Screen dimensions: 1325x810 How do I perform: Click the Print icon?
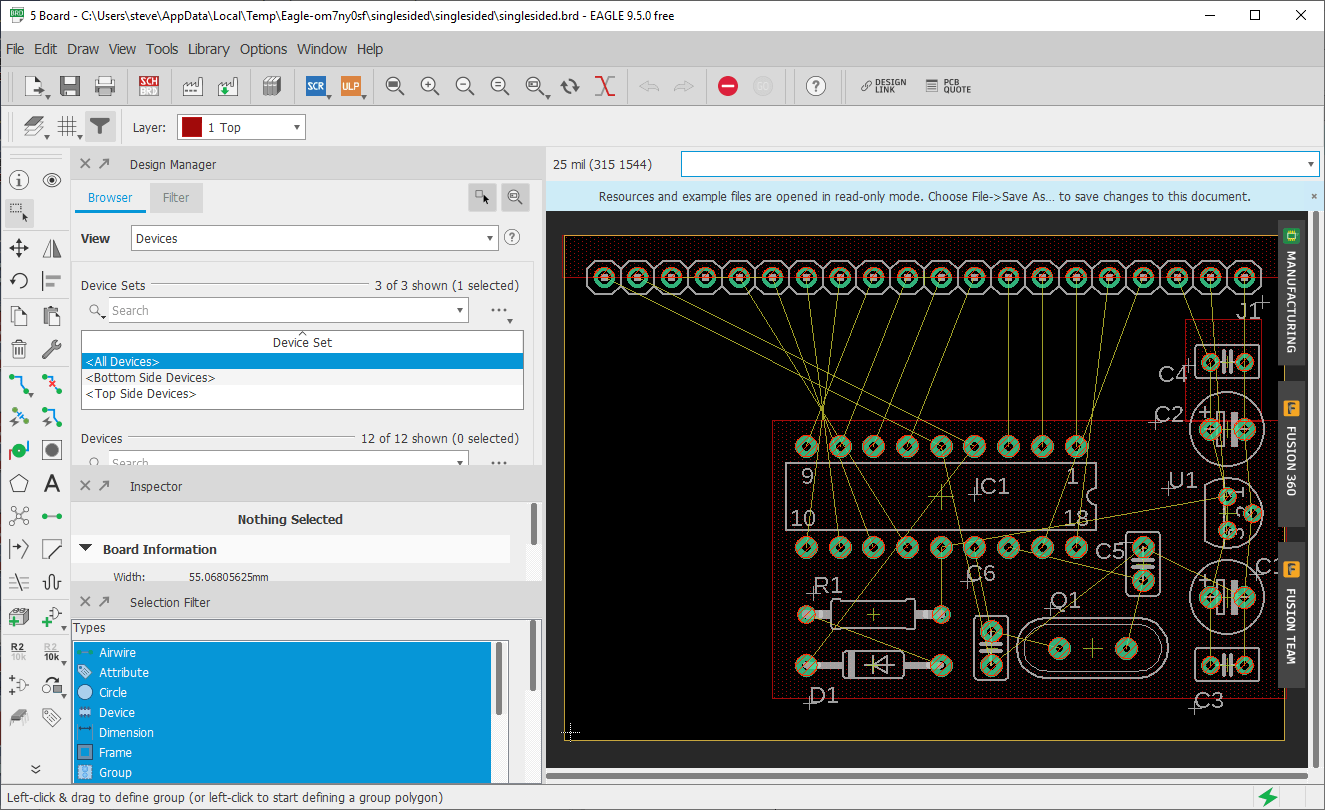(x=104, y=86)
